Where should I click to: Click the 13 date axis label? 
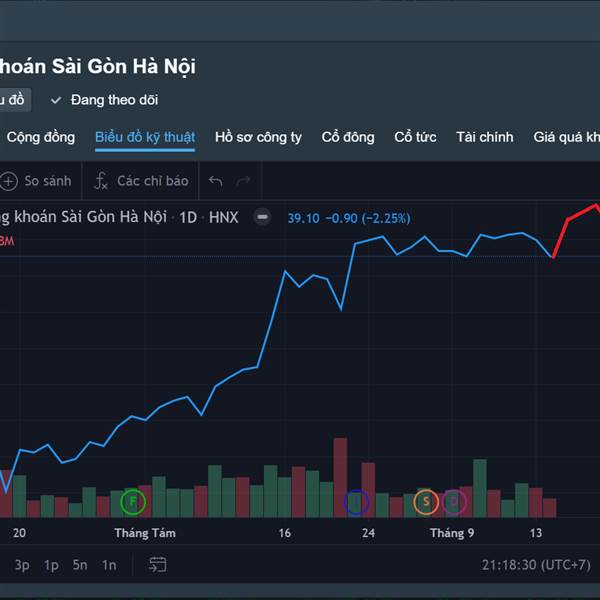point(536,533)
